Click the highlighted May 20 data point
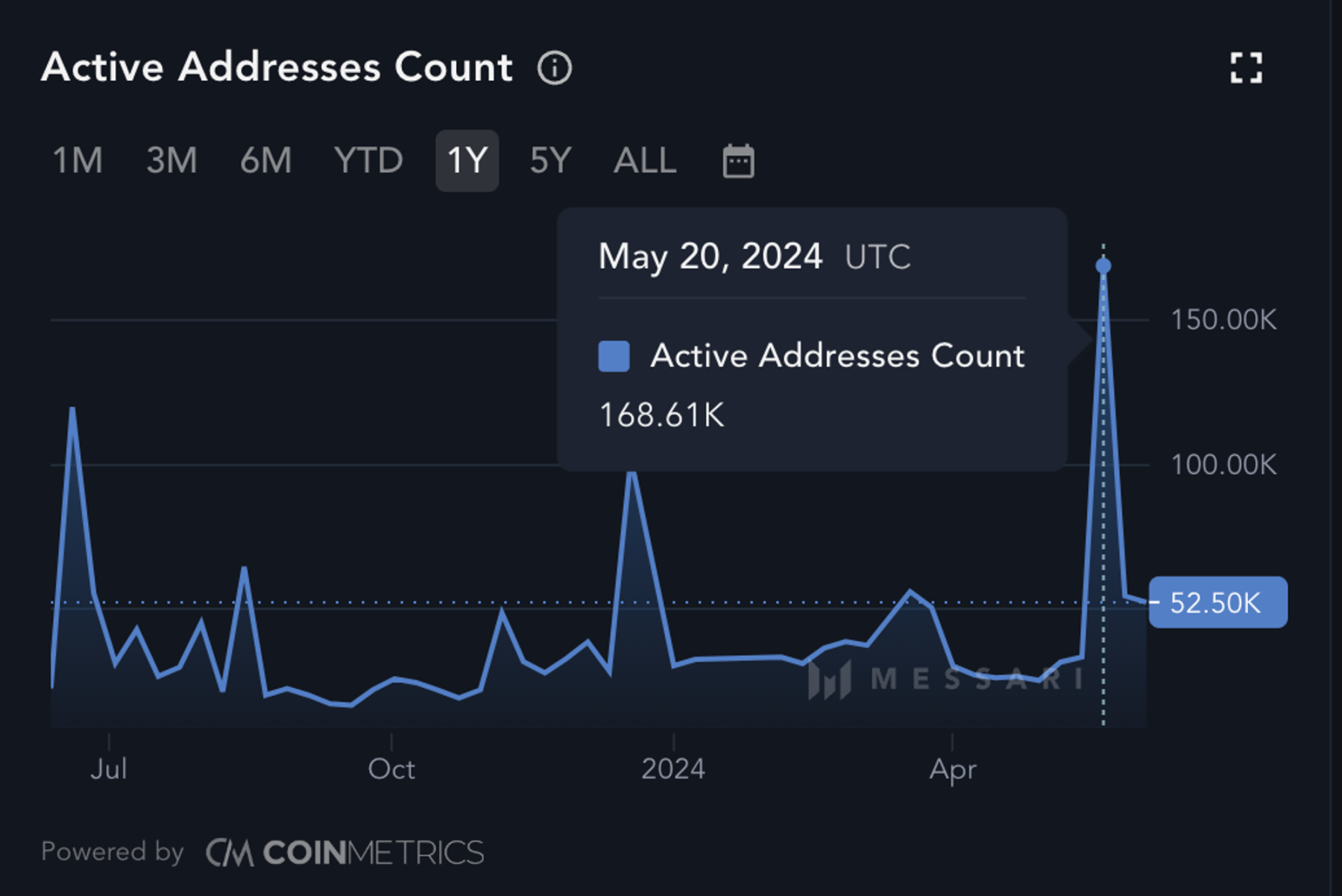The width and height of the screenshot is (1342, 896). pos(1103,266)
